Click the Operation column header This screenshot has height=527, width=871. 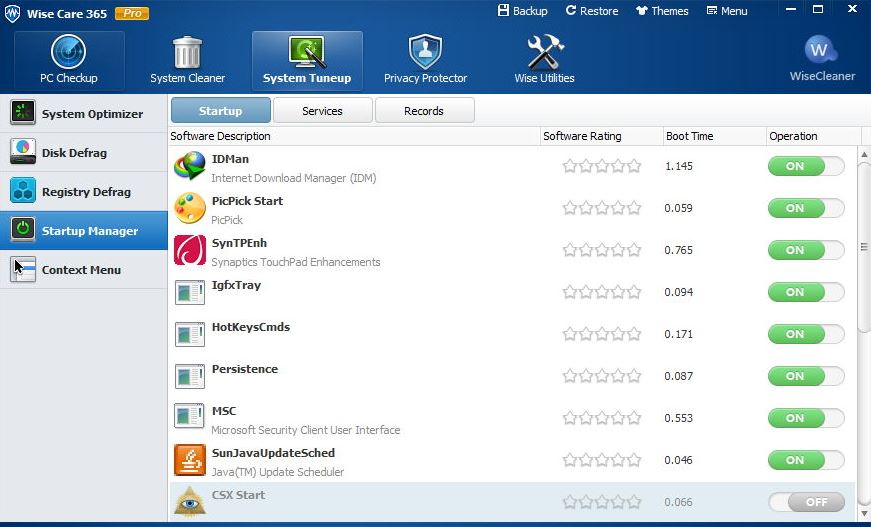(813, 136)
